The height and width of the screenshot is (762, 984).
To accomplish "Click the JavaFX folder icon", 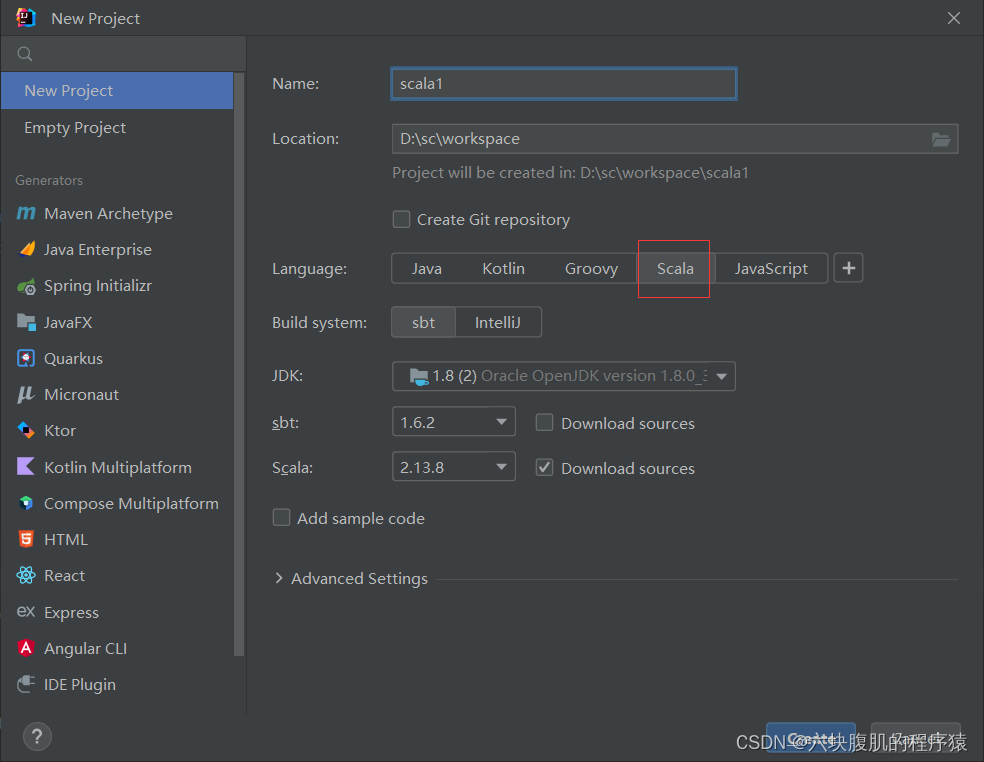I will pos(26,322).
